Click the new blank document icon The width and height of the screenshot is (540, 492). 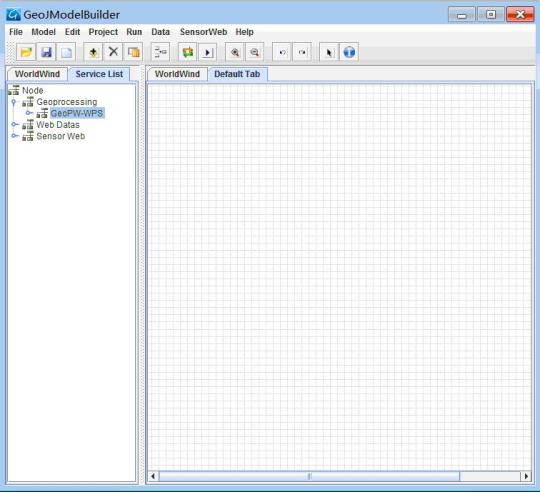click(66, 52)
